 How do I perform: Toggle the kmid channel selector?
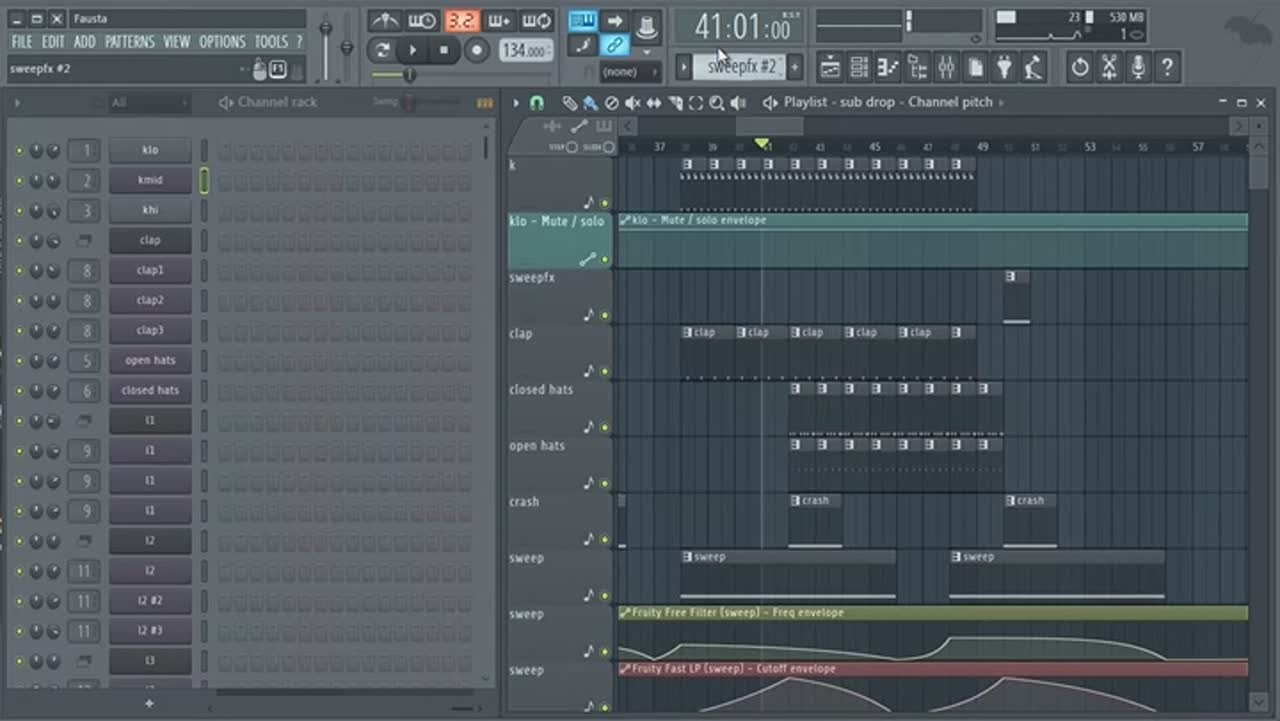(204, 181)
